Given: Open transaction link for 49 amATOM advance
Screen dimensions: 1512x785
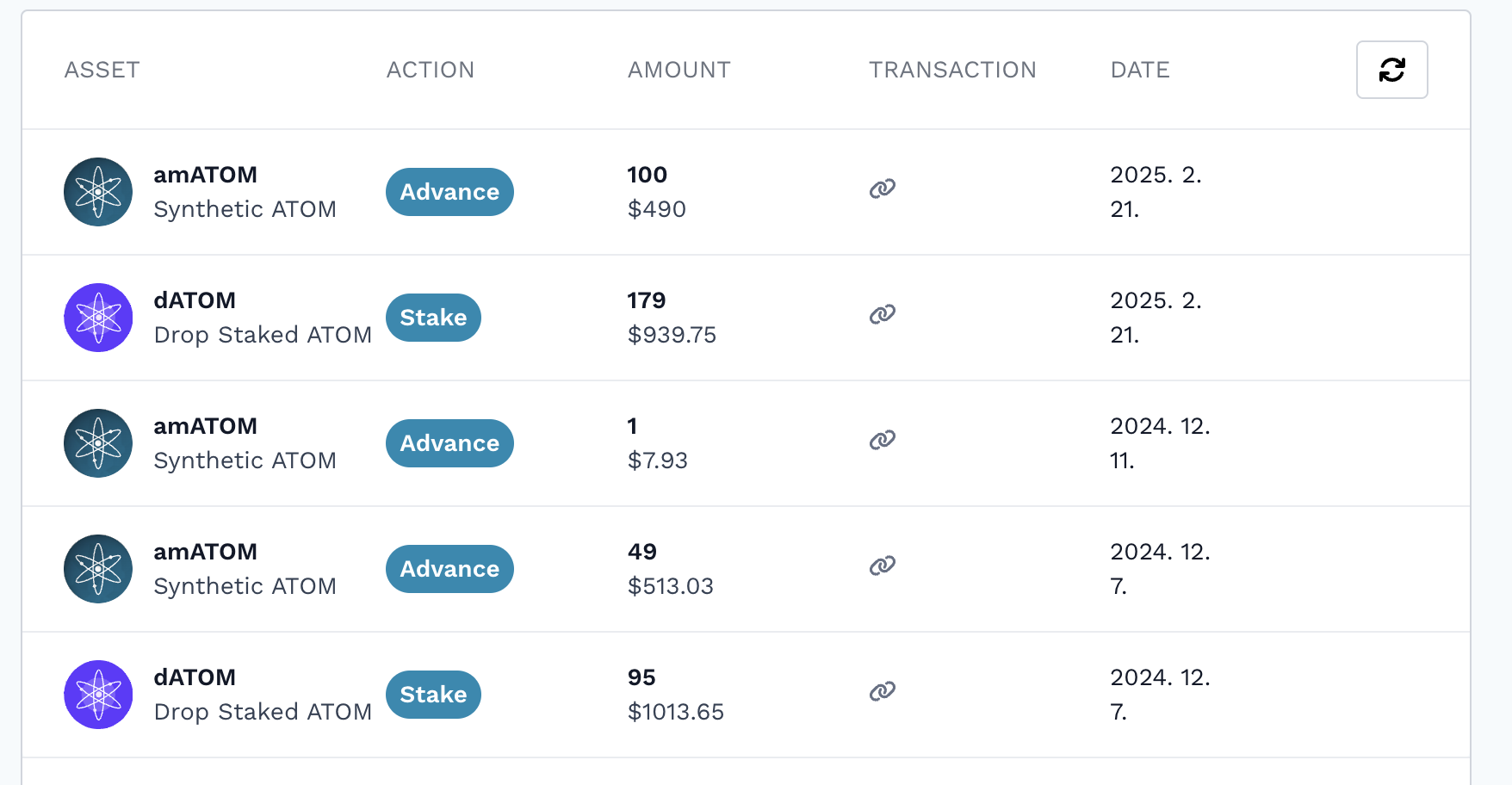Looking at the screenshot, I should [883, 566].
